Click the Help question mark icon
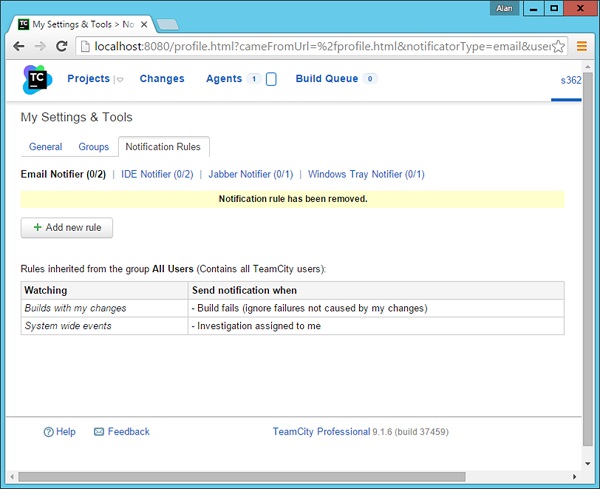 click(48, 432)
